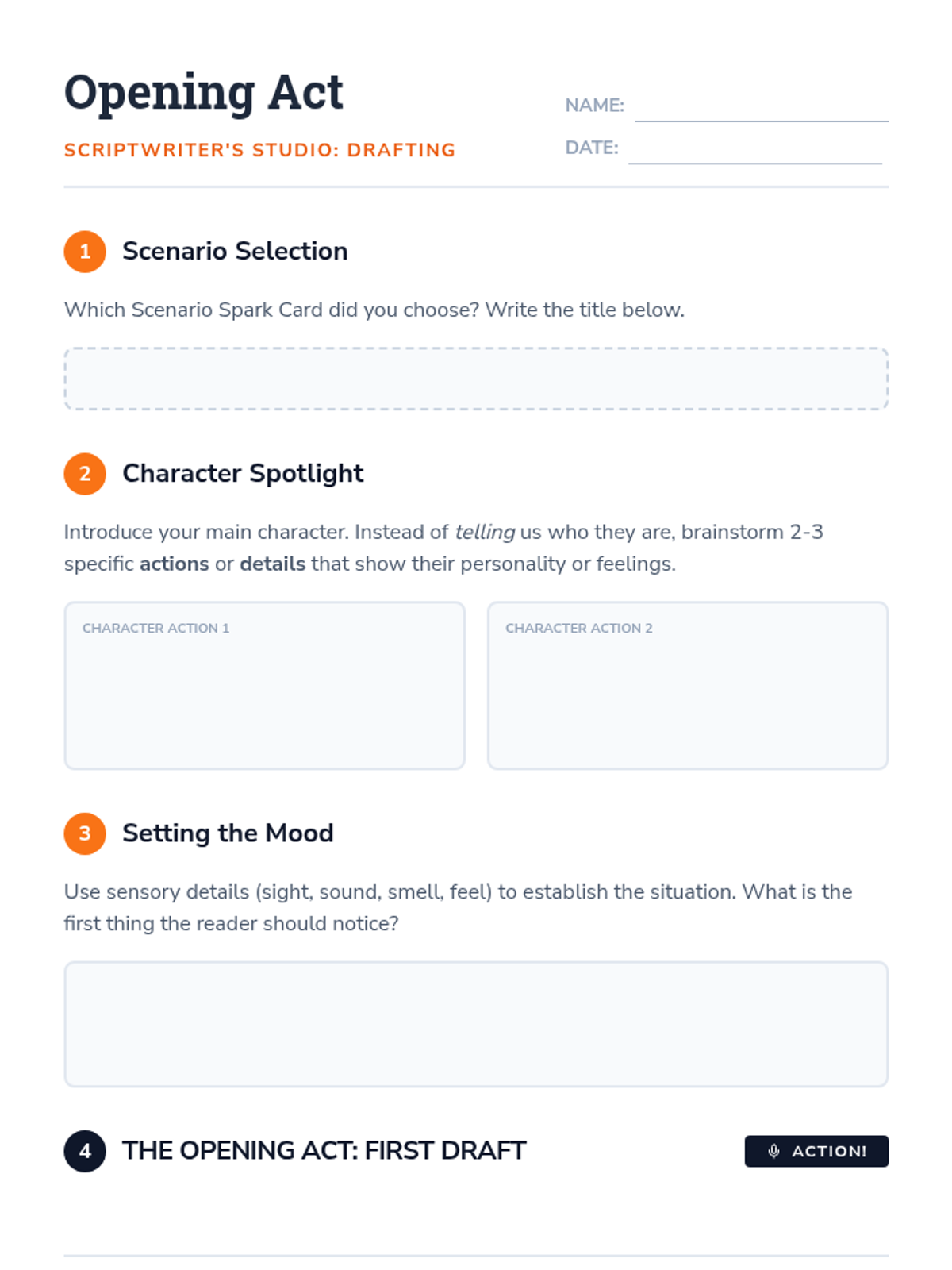Click the orange number 1 badge
952x1270 pixels.
click(x=85, y=252)
